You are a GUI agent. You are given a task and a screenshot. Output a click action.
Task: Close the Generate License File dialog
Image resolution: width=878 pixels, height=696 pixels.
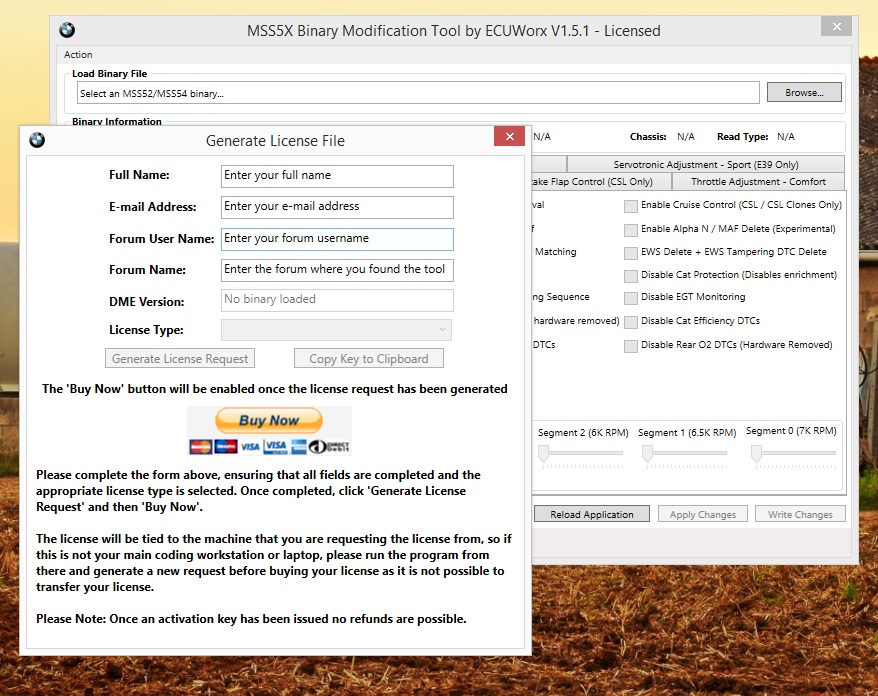click(x=510, y=137)
